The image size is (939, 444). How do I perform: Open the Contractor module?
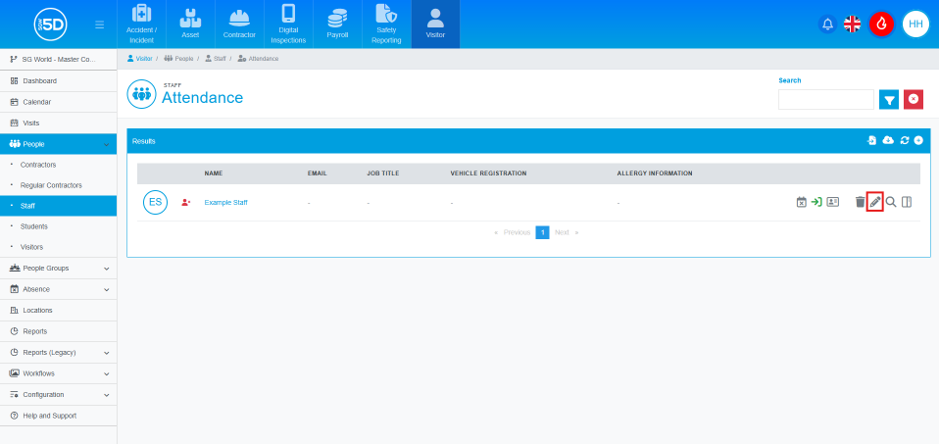click(239, 24)
